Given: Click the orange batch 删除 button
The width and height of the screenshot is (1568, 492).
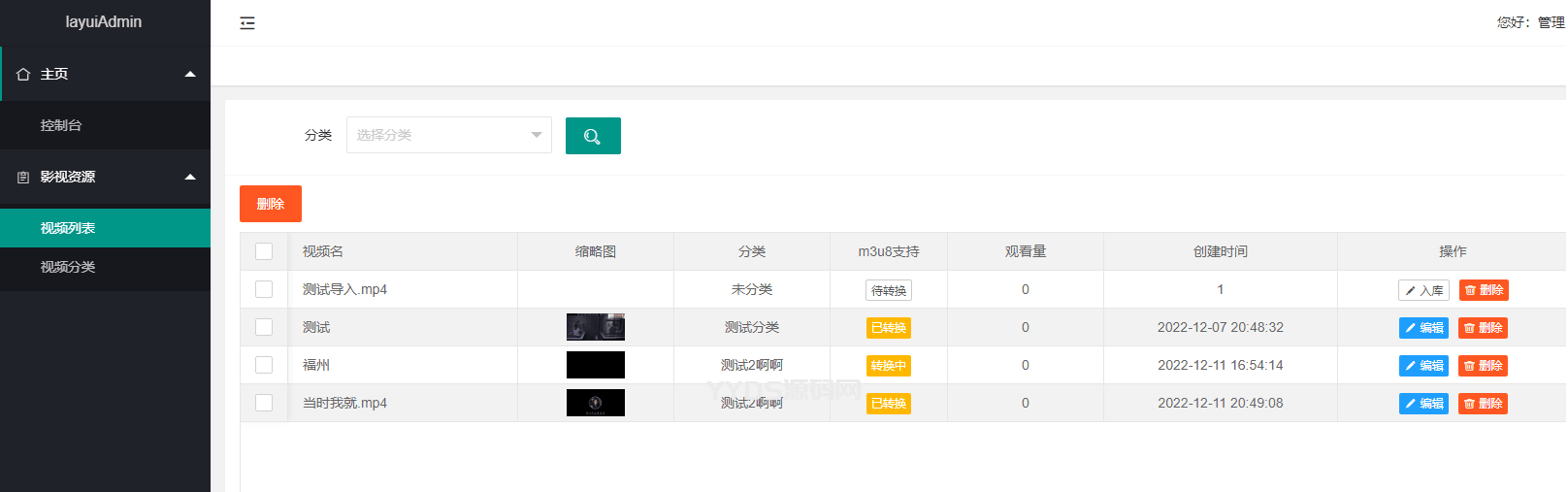Looking at the screenshot, I should (x=271, y=204).
